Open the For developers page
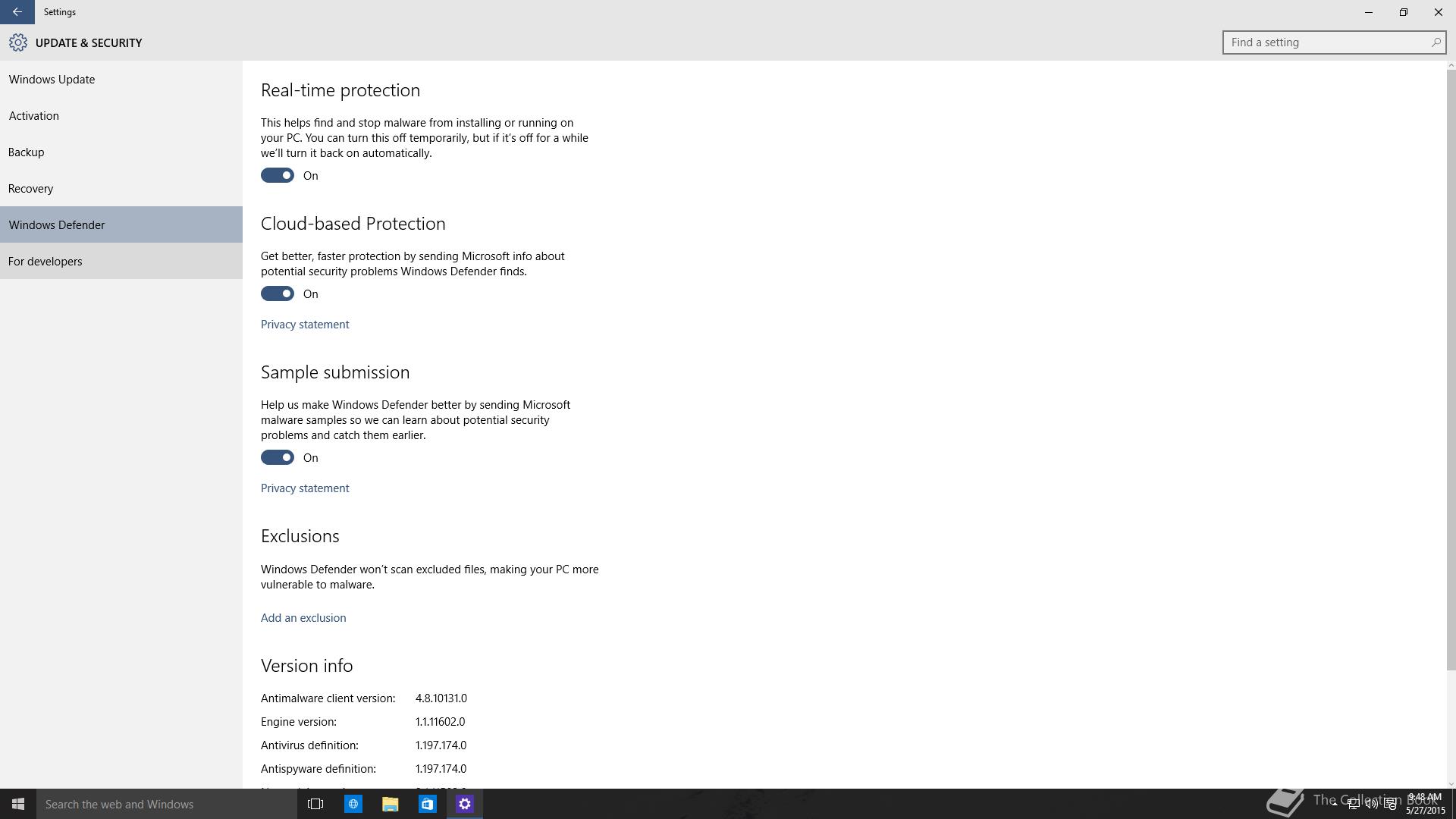The height and width of the screenshot is (819, 1456). click(121, 261)
